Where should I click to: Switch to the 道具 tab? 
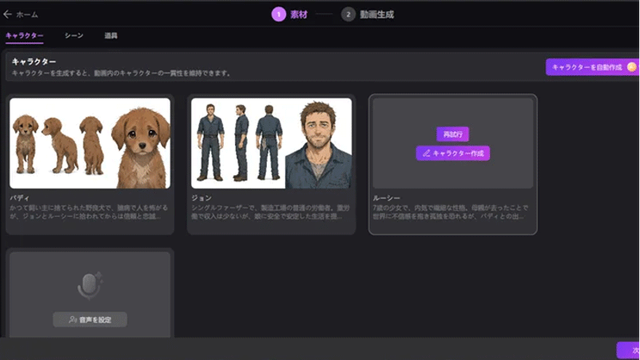pos(111,36)
